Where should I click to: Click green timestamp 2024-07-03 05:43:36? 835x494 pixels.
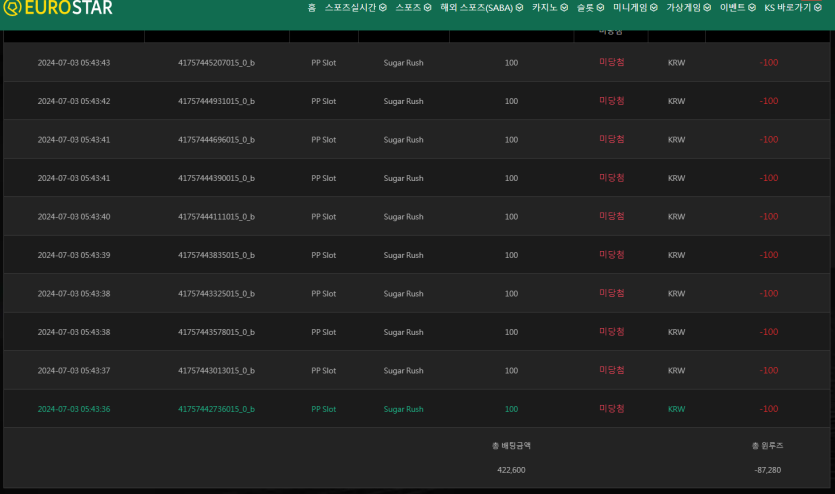pos(74,409)
